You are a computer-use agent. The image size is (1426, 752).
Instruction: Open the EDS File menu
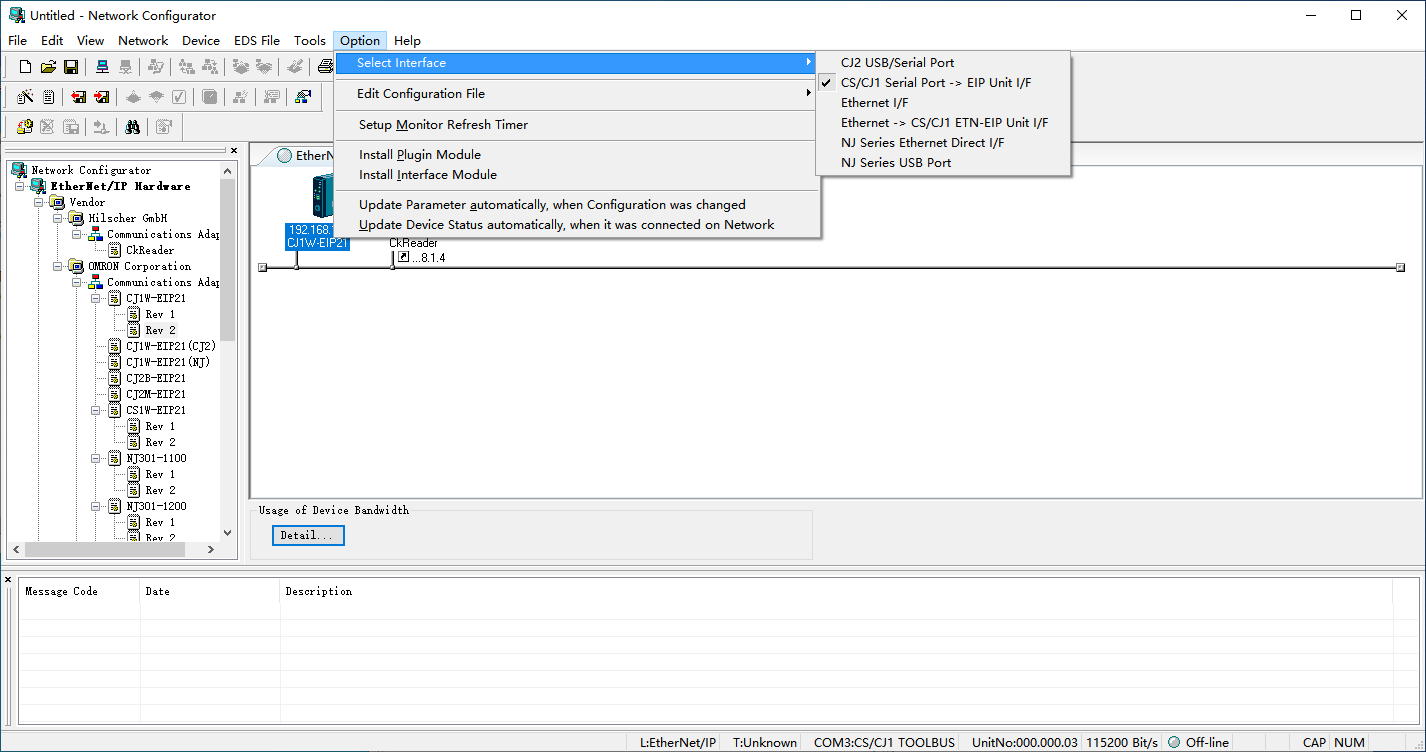click(x=257, y=41)
